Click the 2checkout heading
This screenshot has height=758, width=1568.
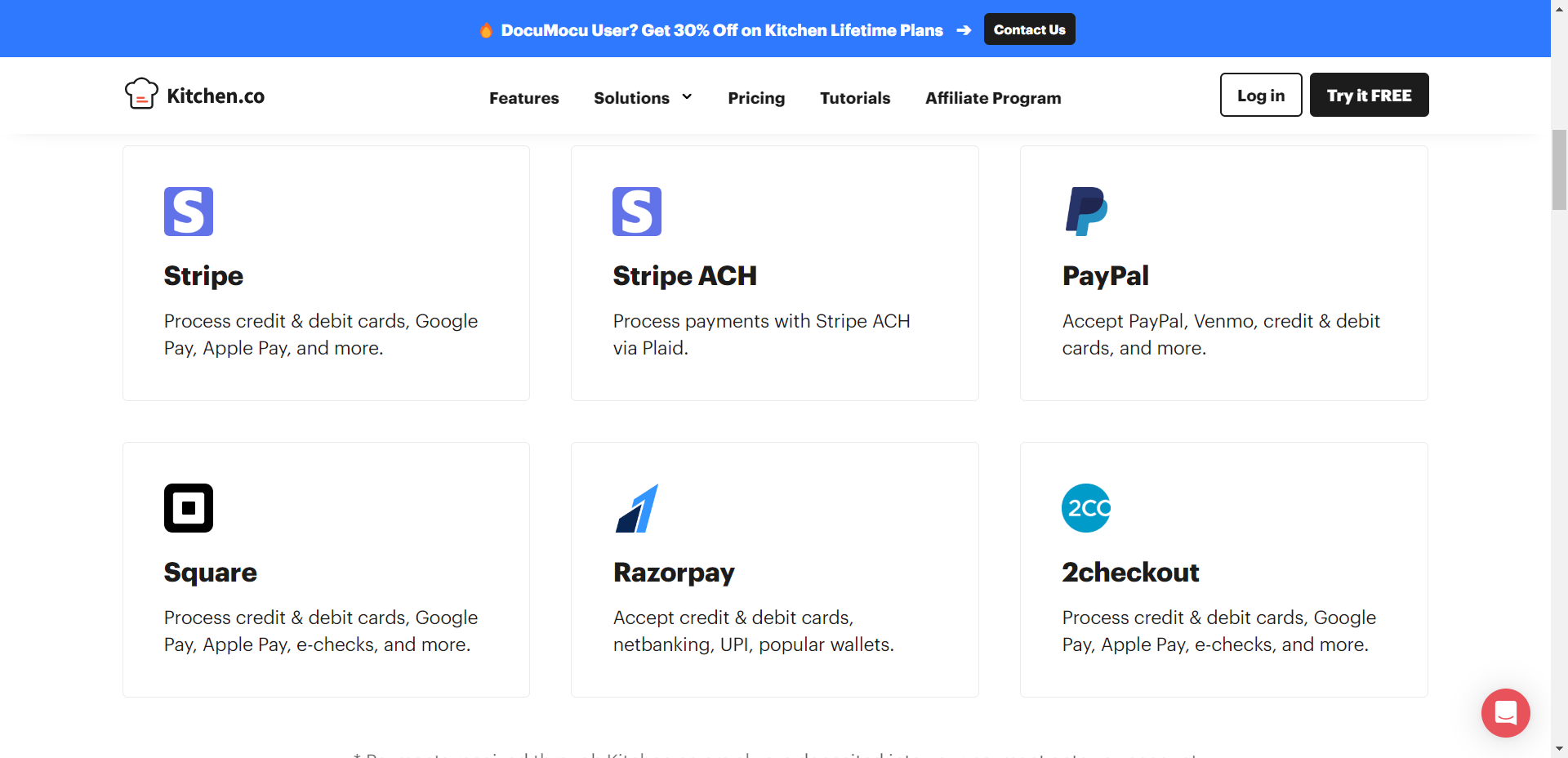(x=1130, y=573)
